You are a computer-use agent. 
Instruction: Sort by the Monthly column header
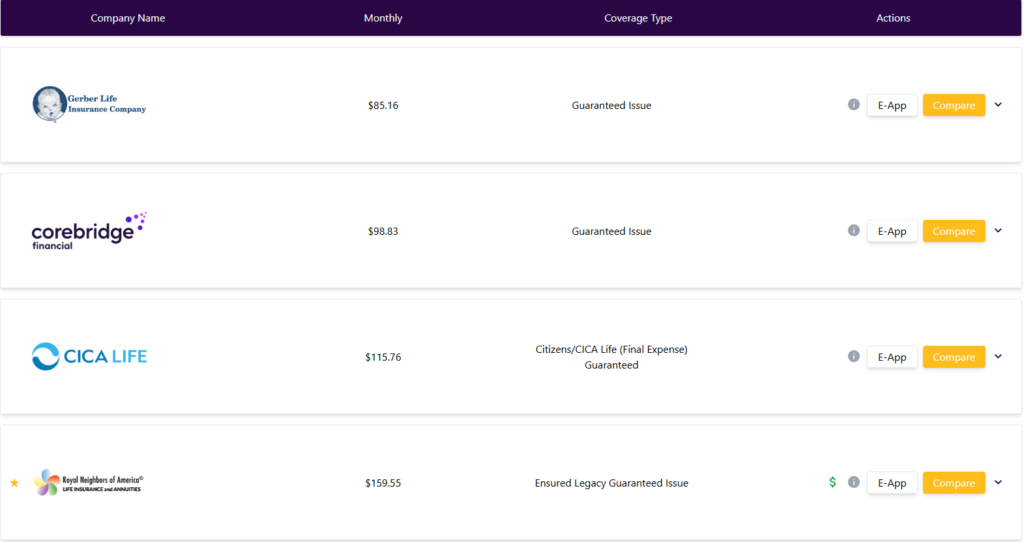(383, 18)
